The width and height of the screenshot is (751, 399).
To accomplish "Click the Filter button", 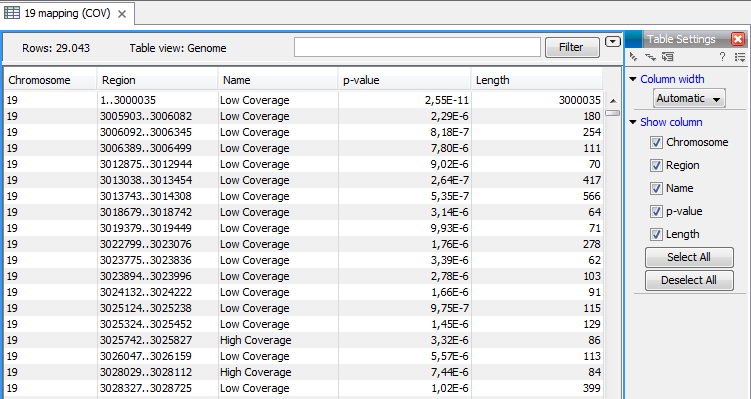I will [x=572, y=47].
